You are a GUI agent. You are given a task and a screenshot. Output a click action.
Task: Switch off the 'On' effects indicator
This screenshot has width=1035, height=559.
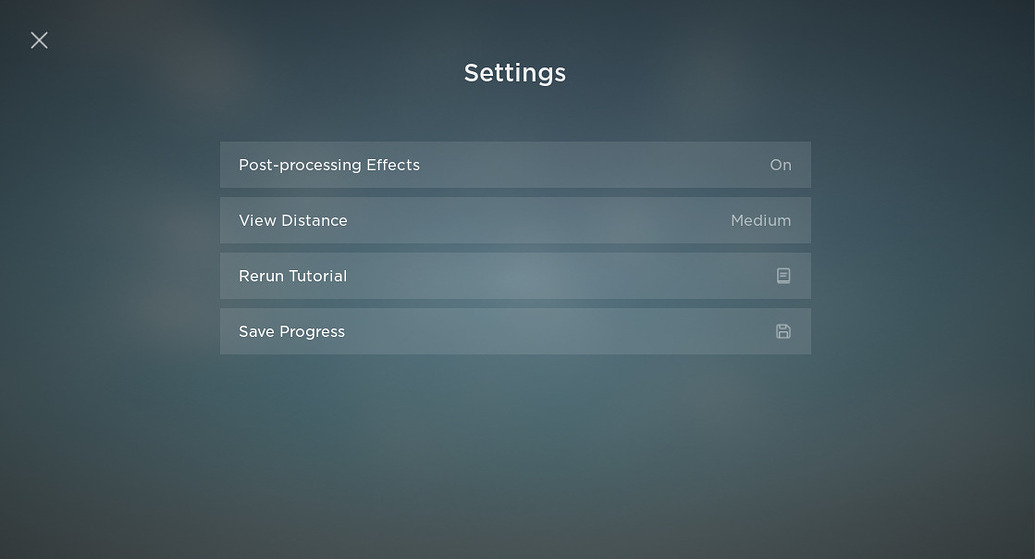[780, 165]
